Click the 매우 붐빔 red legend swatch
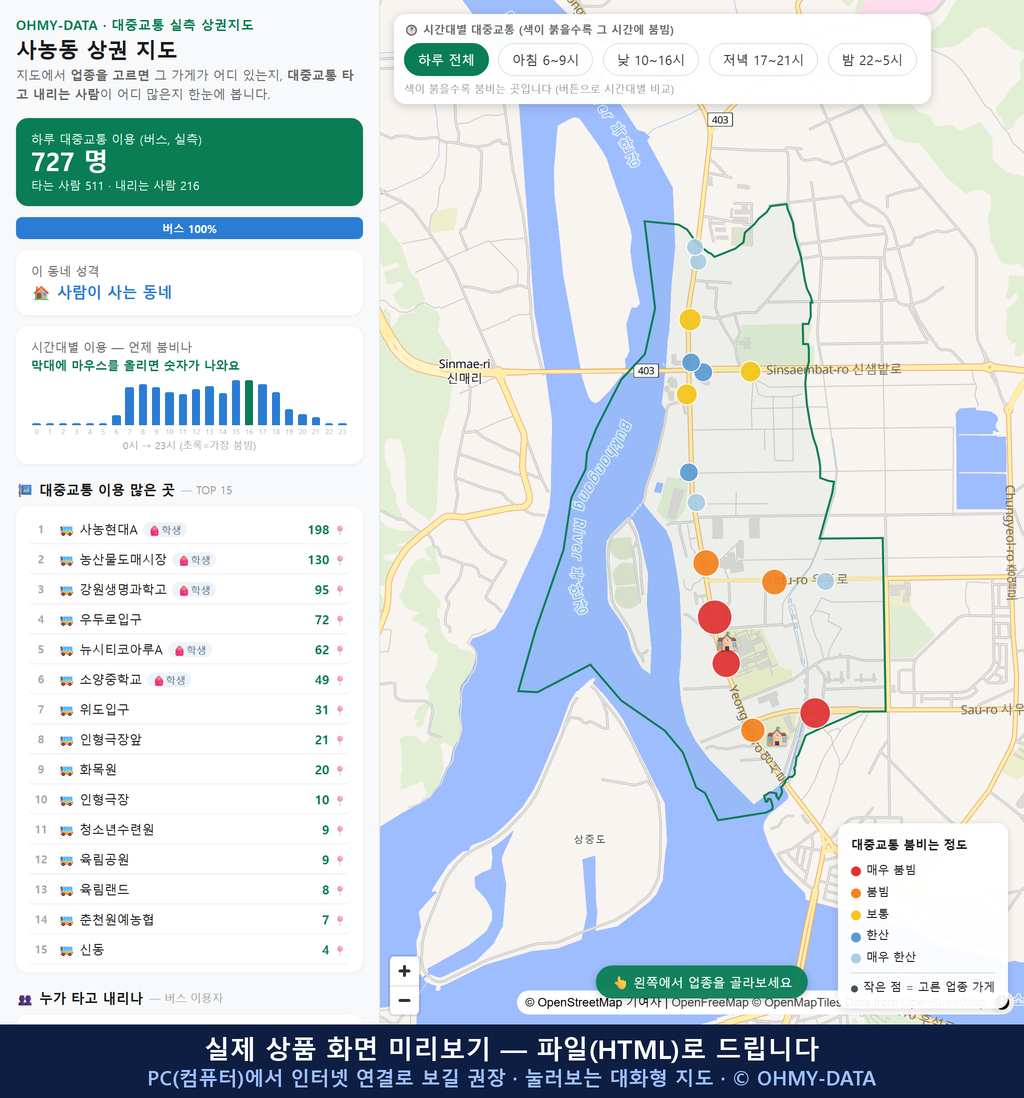This screenshot has height=1098, width=1024. click(855, 870)
